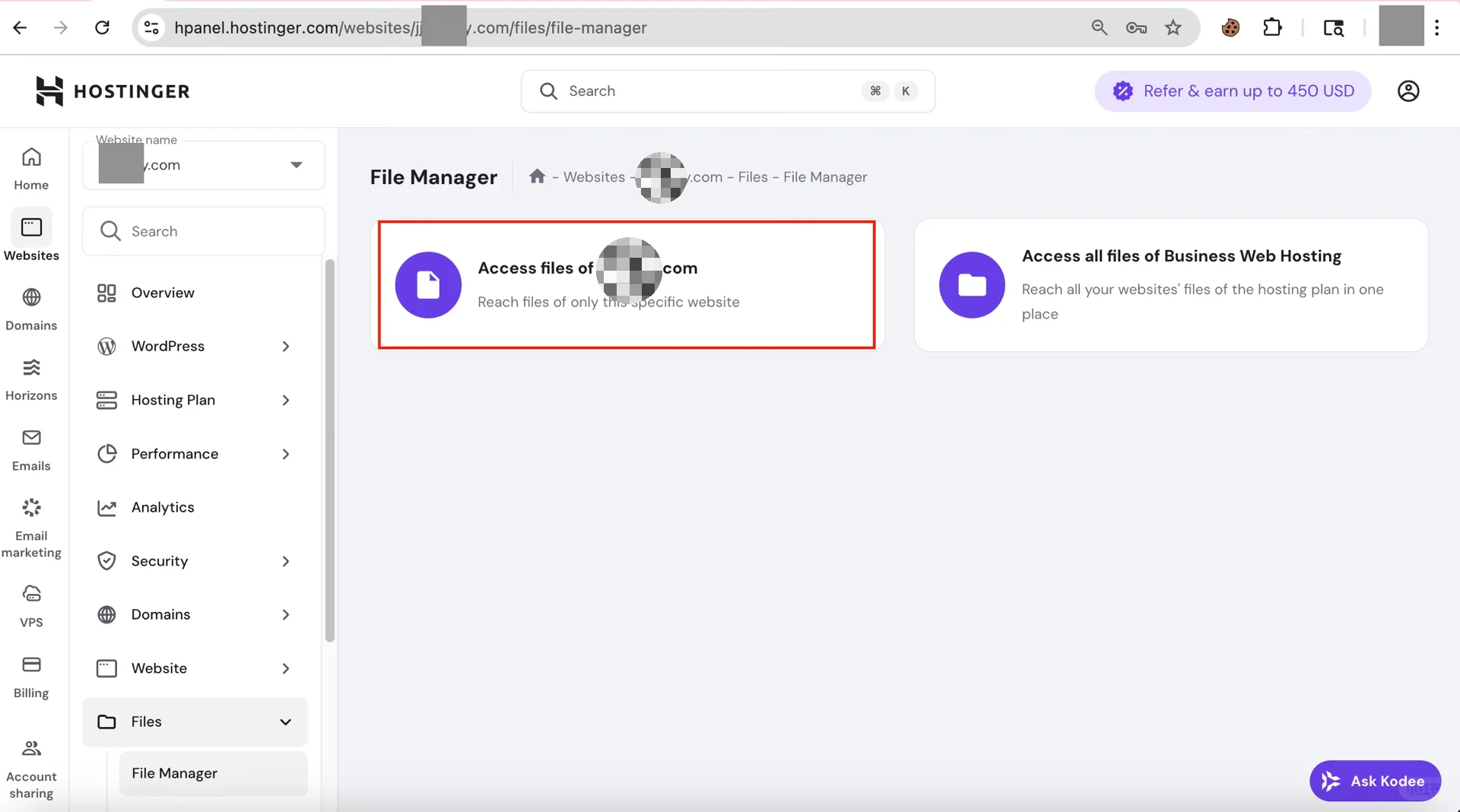Click Refer & earn up to 450 USD
1460x812 pixels.
(1233, 91)
